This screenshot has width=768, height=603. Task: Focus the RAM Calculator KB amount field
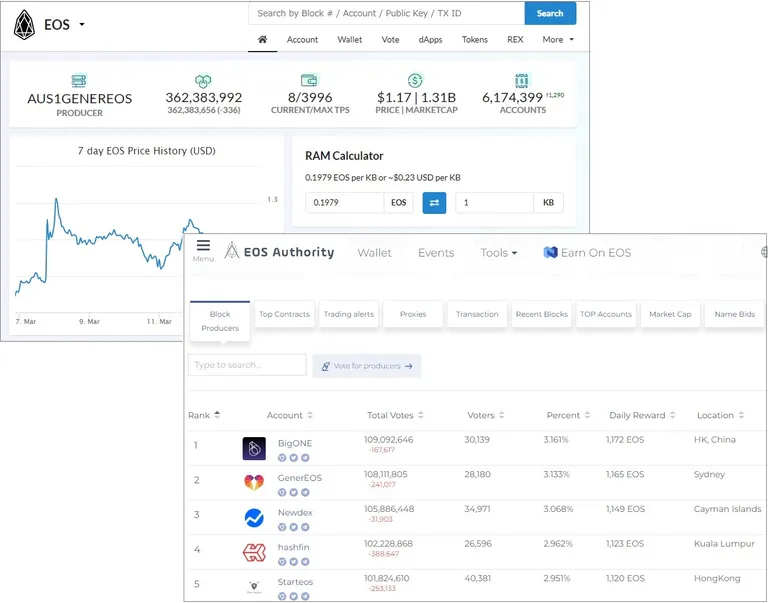point(494,202)
